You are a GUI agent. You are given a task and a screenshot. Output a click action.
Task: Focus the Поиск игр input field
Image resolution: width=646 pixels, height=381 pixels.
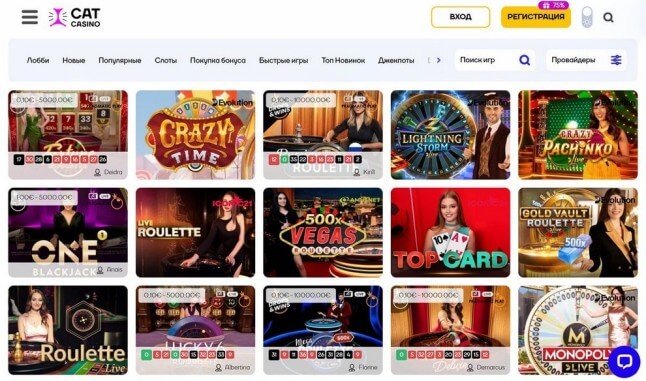click(485, 60)
